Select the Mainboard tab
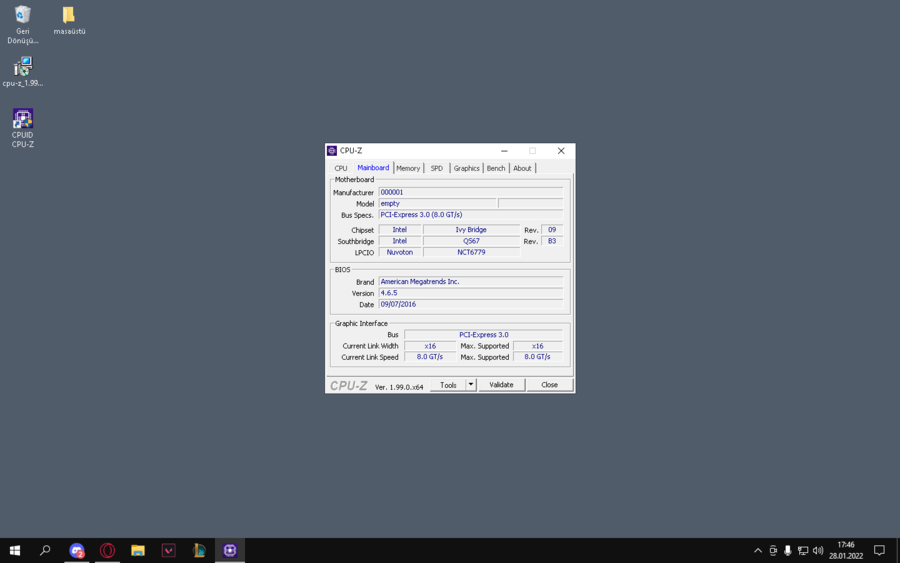 [373, 168]
